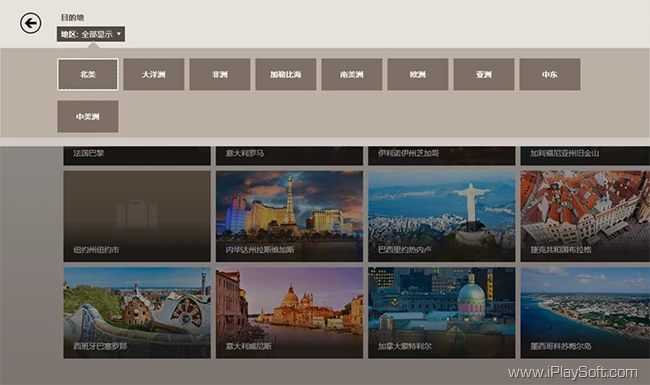The width and height of the screenshot is (650, 385).
Task: View the 西班牙巴塞罗那 destination
Action: coord(137,312)
